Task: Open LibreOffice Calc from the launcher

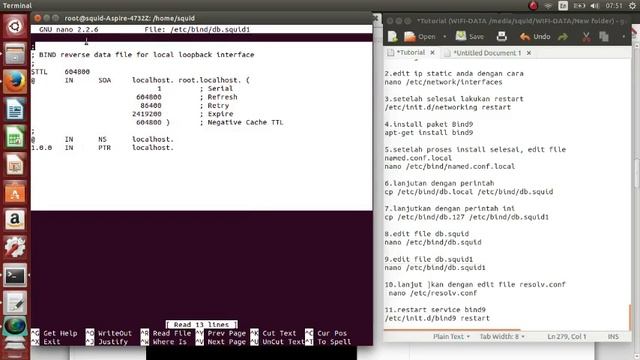Action: pos(15,137)
